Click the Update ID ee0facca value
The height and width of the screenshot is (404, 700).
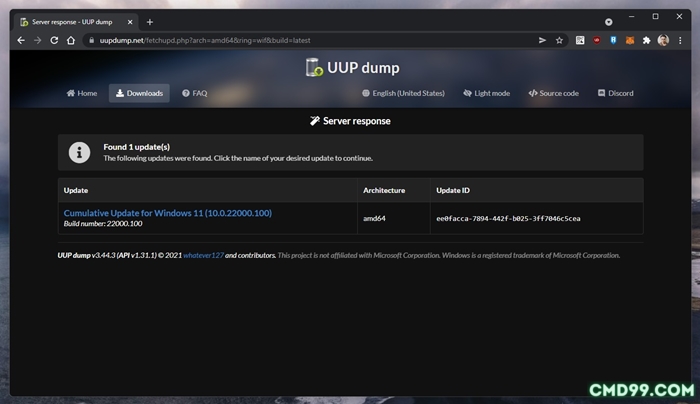coord(508,218)
